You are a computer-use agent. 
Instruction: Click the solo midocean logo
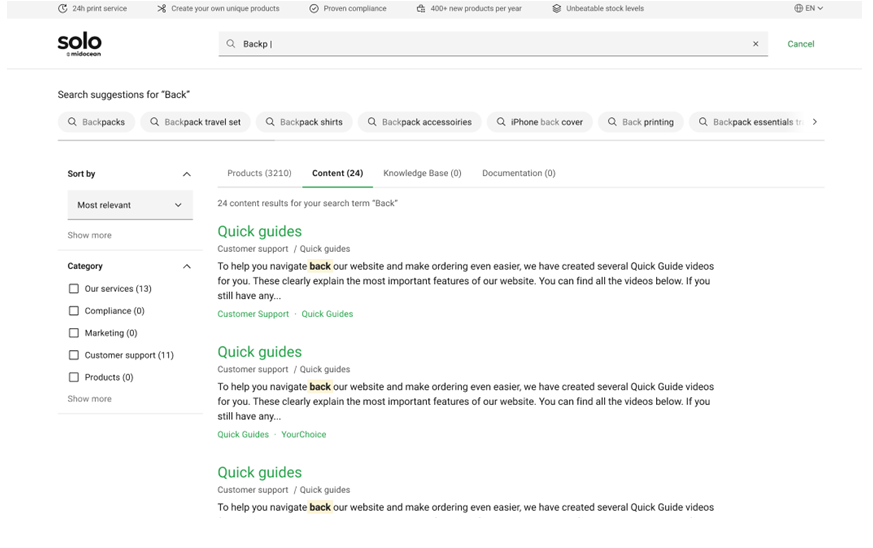point(80,45)
